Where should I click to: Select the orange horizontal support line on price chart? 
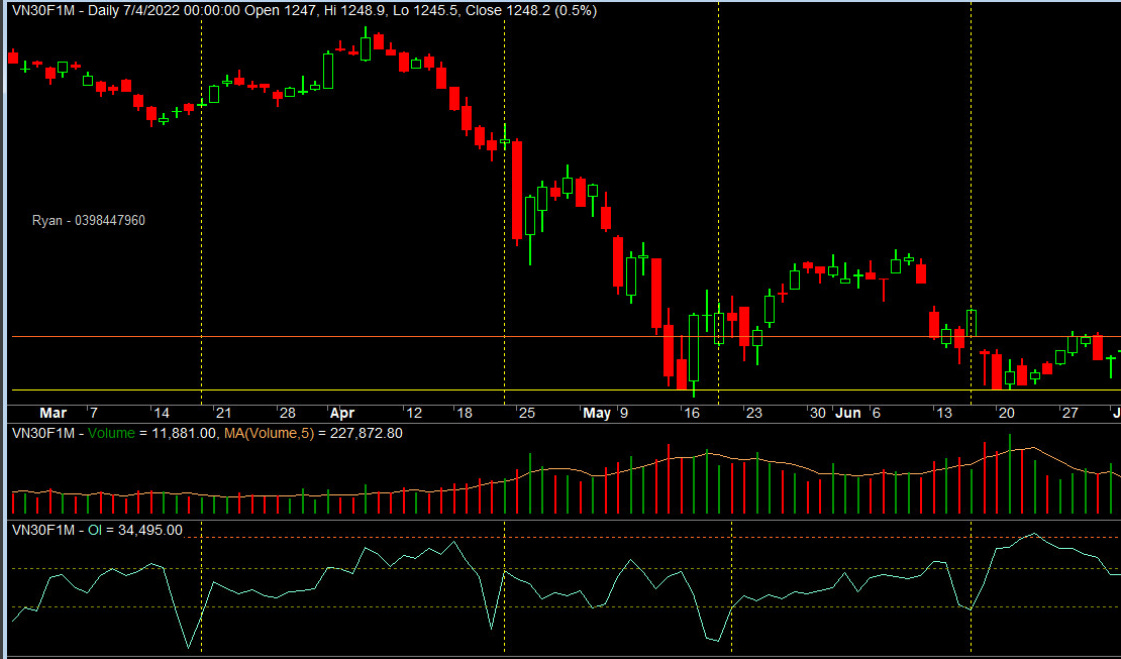[566, 336]
